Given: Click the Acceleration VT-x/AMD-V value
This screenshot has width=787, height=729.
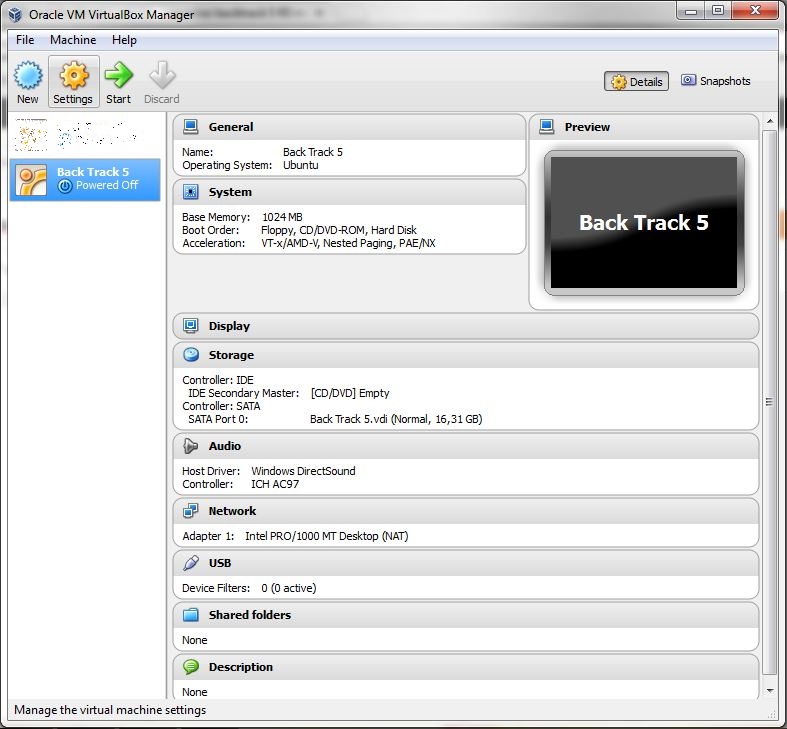Looking at the screenshot, I should coord(348,243).
